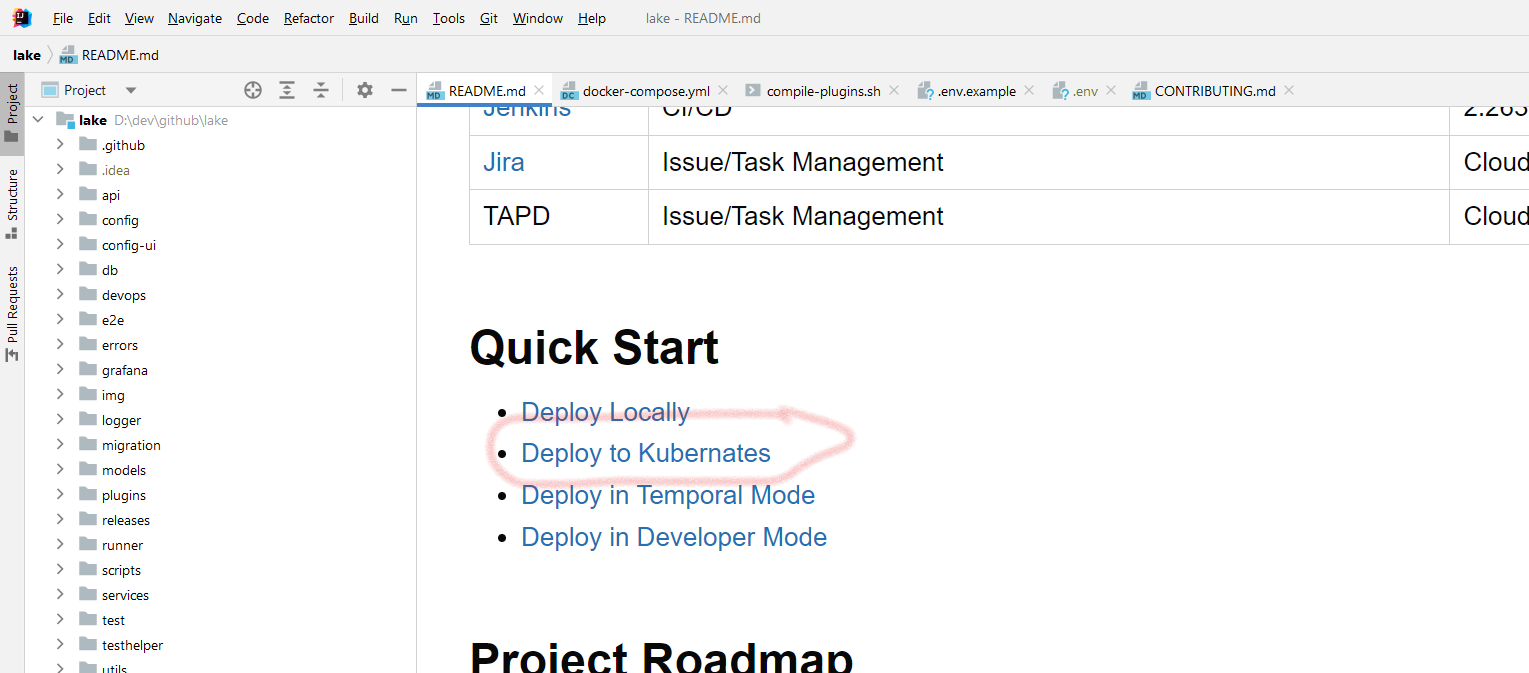Expand the grafana folder
Viewport: 1529px width, 673px height.
(60, 370)
